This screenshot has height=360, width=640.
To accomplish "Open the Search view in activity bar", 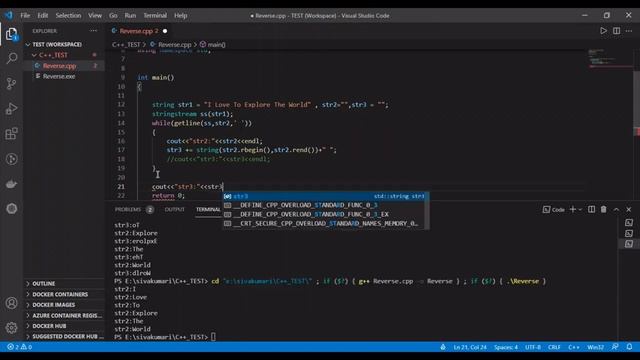I will [x=11, y=58].
